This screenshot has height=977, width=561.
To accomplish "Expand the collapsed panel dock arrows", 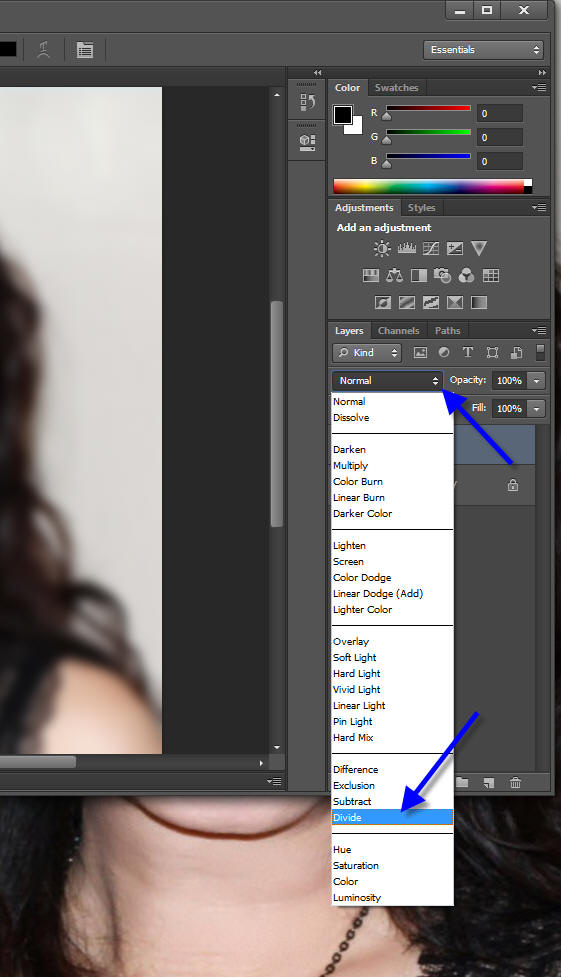I will pos(318,73).
